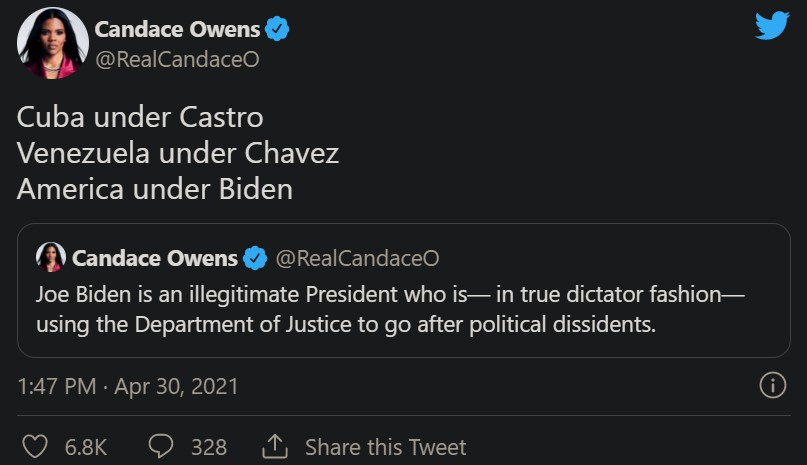This screenshot has height=465, width=807.
Task: Open the Candace Owens name at the top
Action: [x=177, y=29]
